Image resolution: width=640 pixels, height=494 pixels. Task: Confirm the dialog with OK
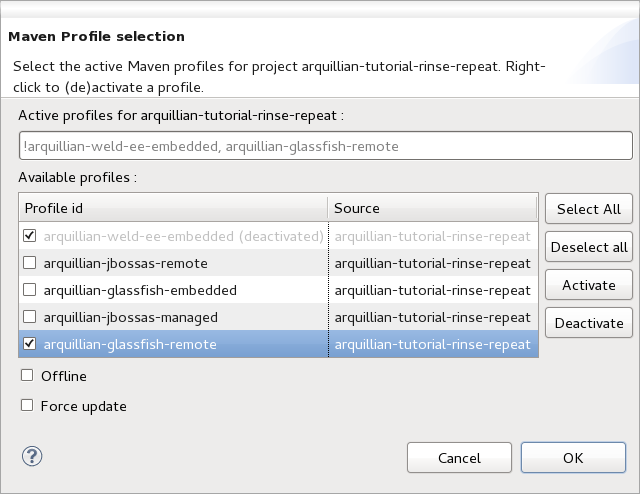tap(572, 458)
